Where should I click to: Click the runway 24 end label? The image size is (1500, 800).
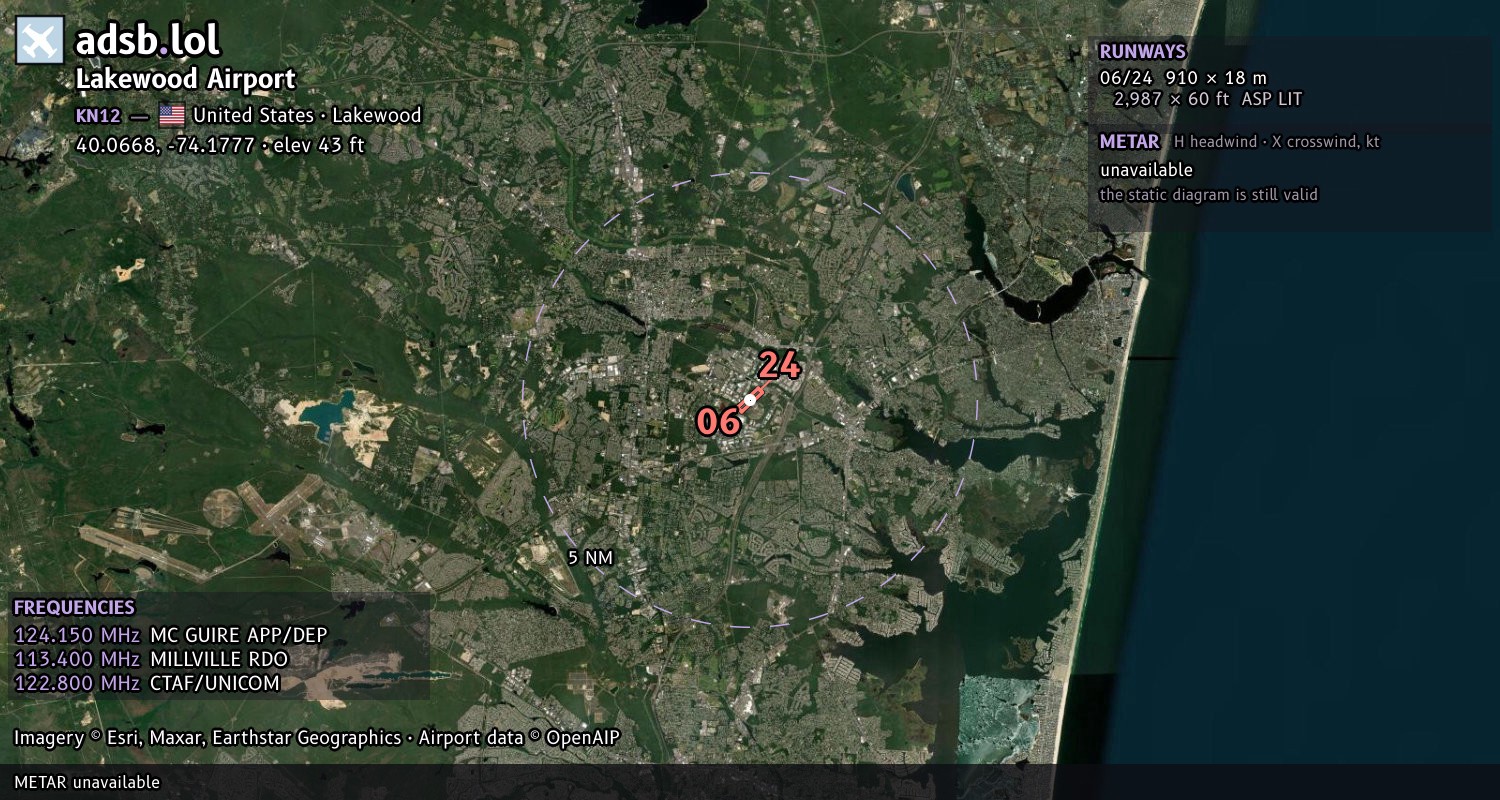pos(779,365)
